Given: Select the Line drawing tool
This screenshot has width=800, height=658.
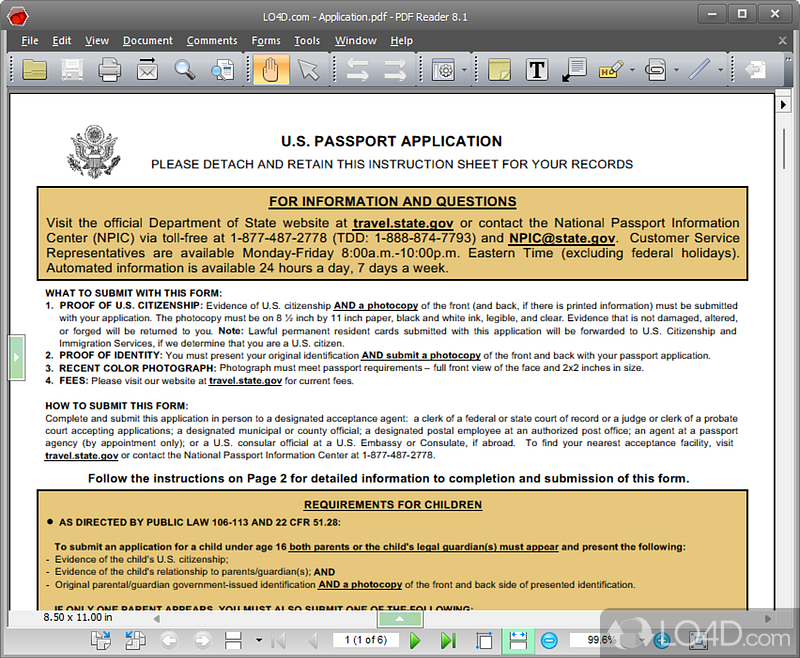Looking at the screenshot, I should [699, 69].
